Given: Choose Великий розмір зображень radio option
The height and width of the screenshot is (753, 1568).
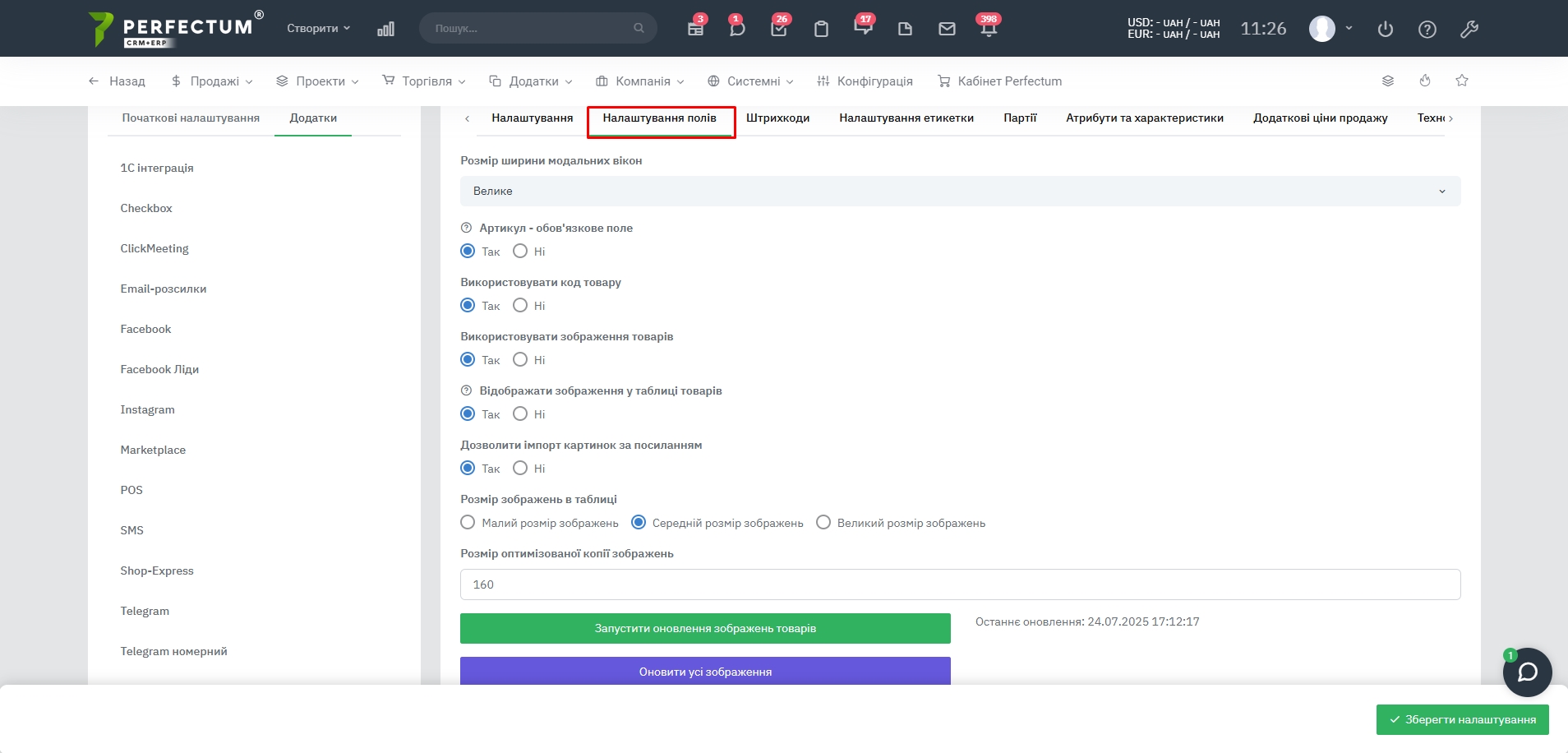Looking at the screenshot, I should pyautogui.click(x=823, y=523).
